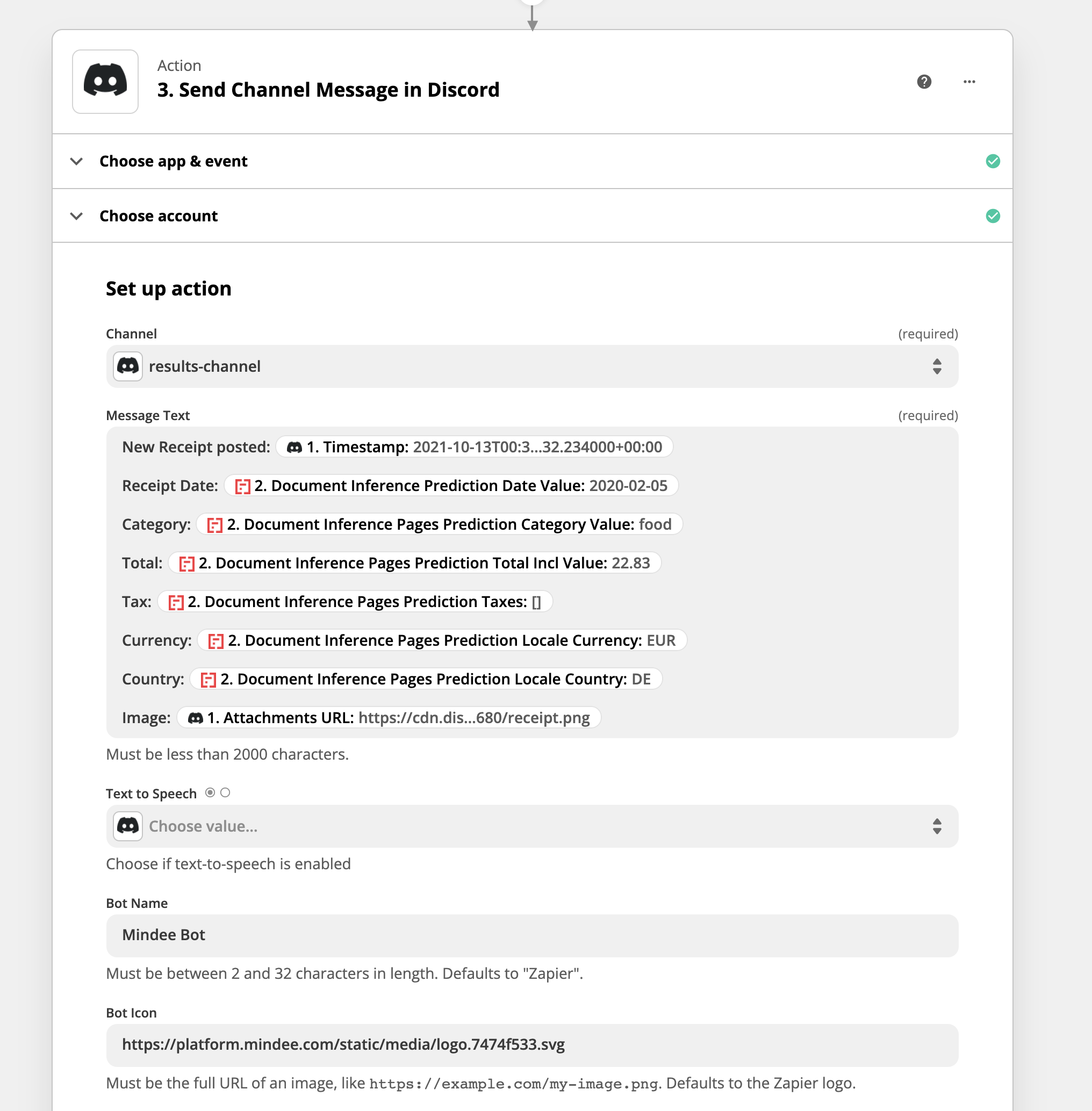Click the Discord app logo in header
The height and width of the screenshot is (1111, 1092).
tap(105, 82)
